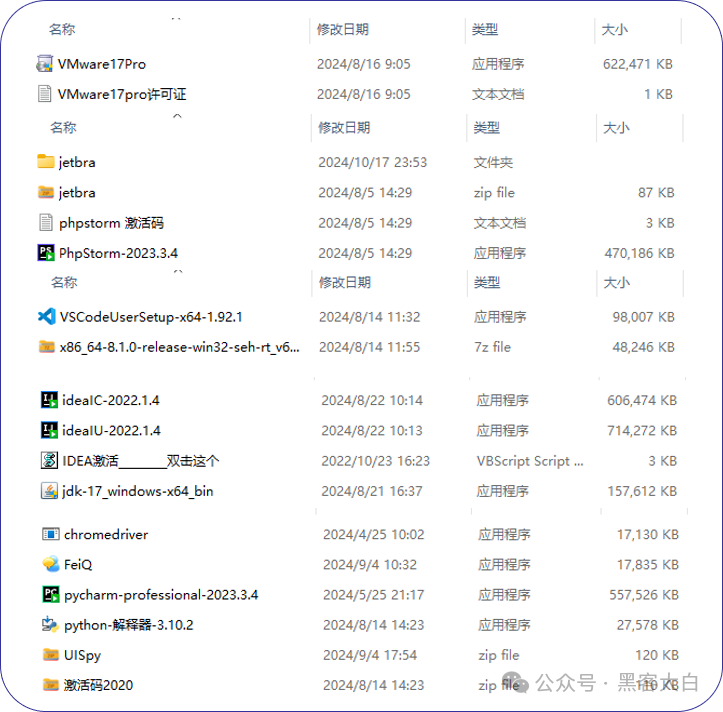Click the size 157,612 KB
This screenshot has width=723, height=712.
[642, 491]
